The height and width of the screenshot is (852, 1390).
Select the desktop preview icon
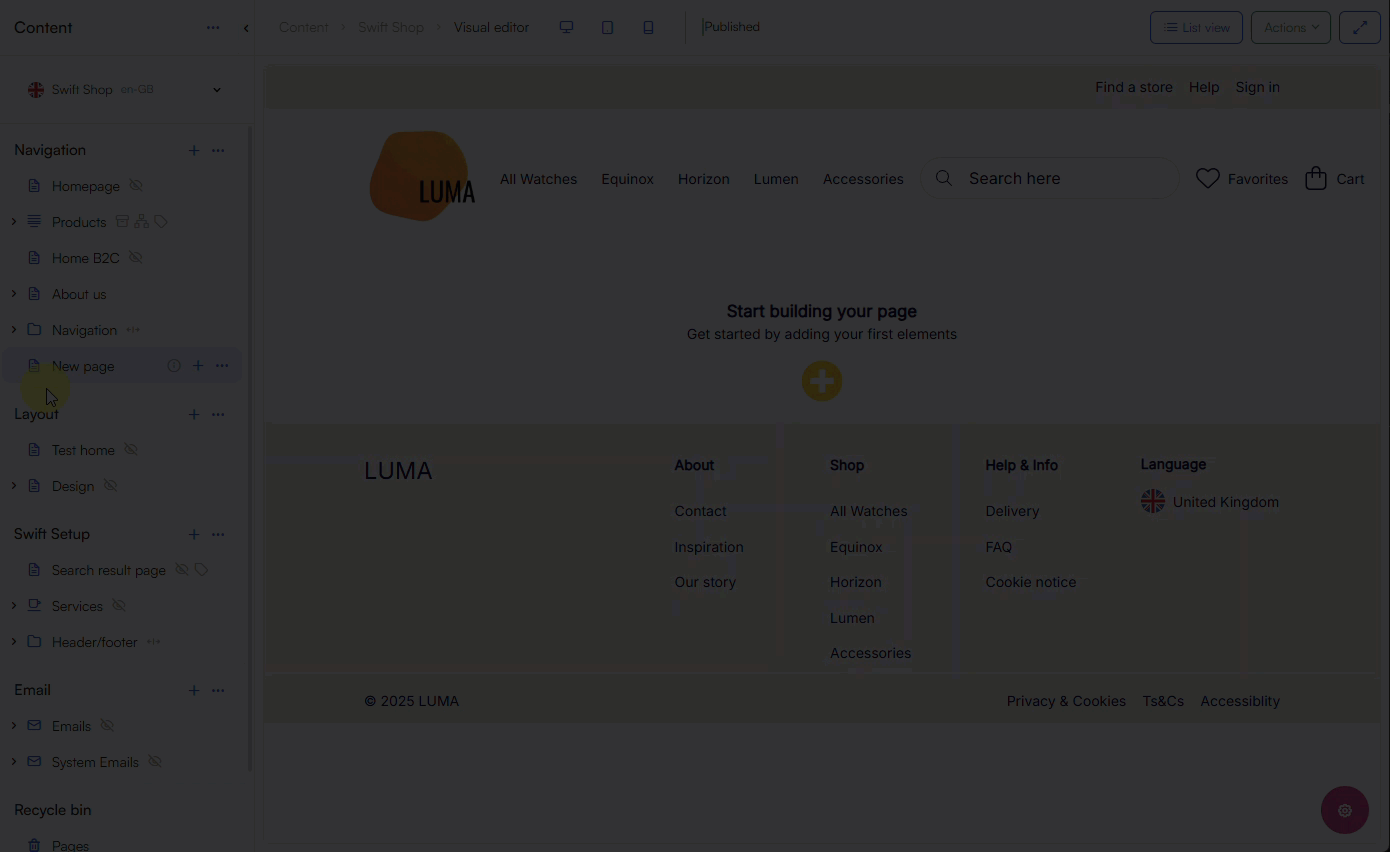(x=566, y=27)
